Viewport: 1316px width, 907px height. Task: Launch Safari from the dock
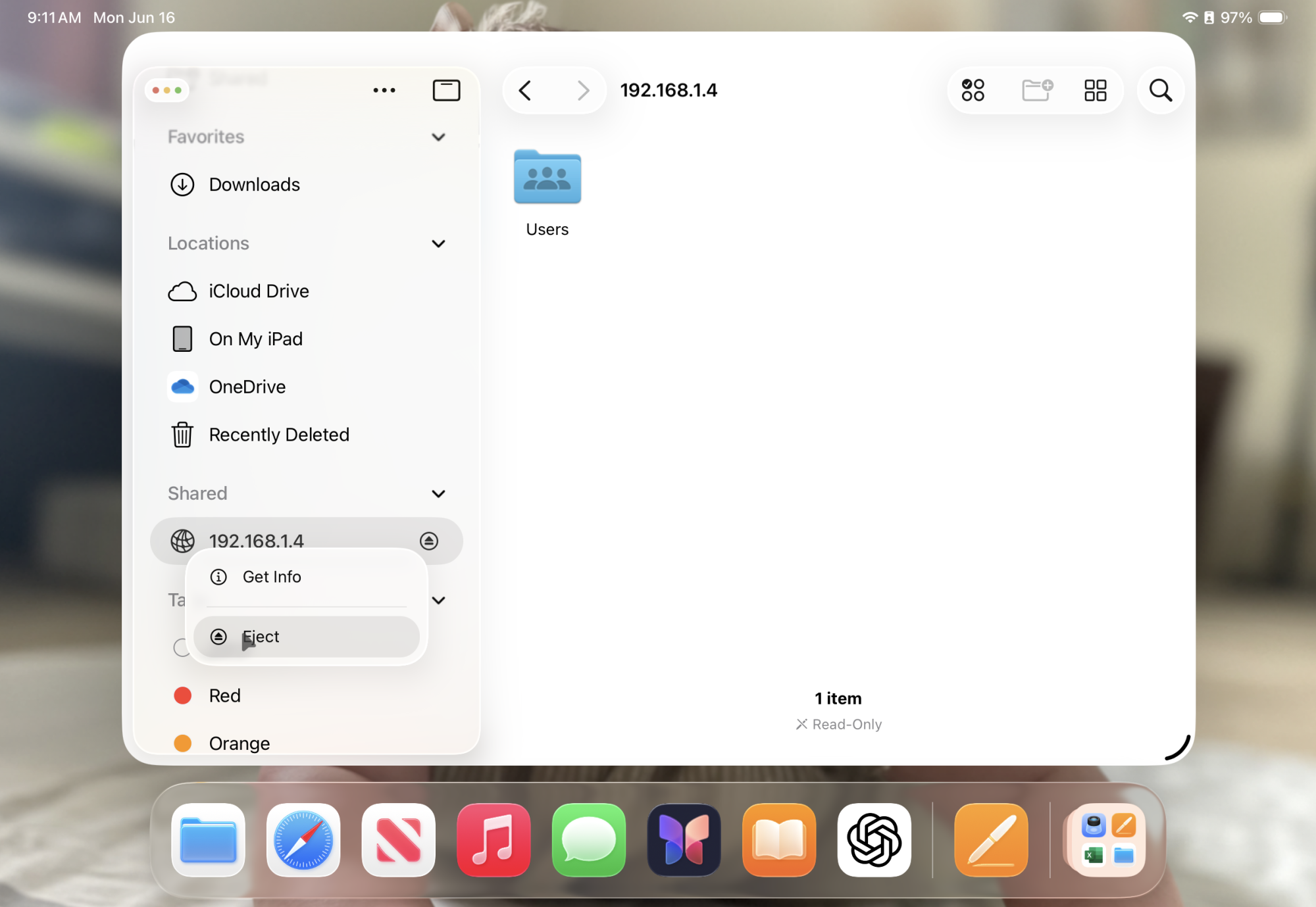click(x=303, y=840)
